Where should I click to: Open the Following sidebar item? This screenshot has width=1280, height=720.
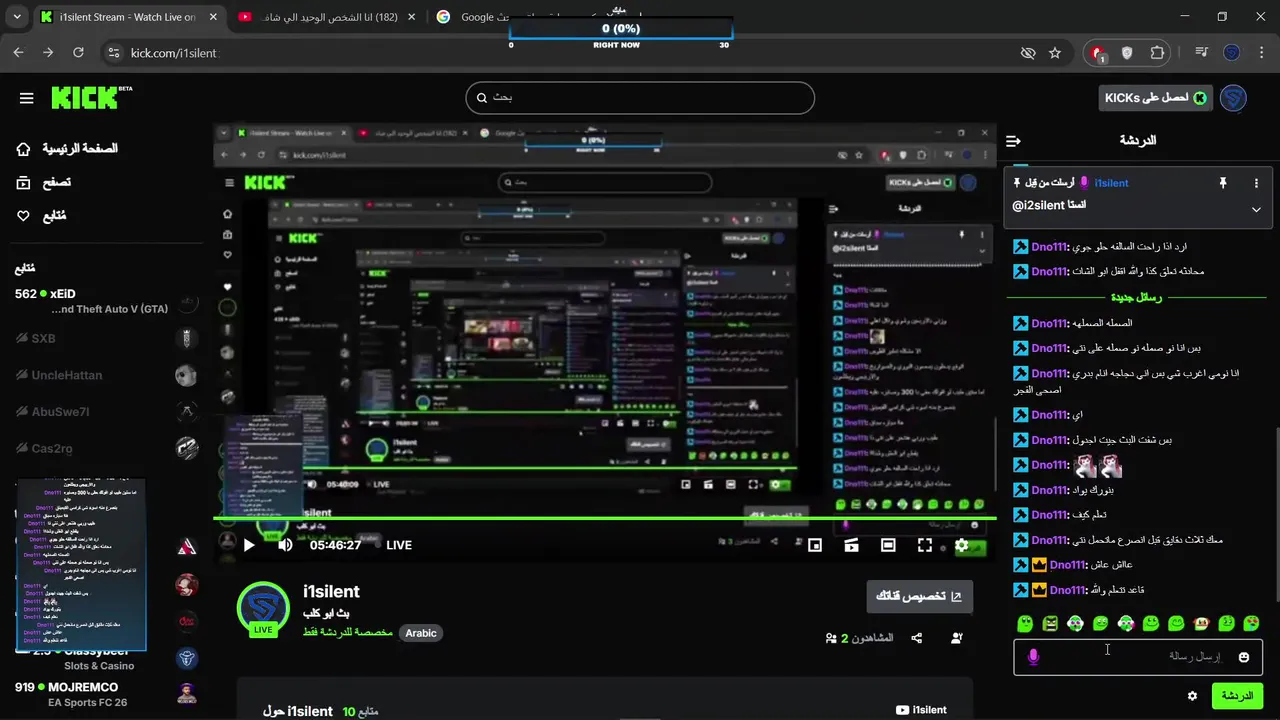click(41, 216)
